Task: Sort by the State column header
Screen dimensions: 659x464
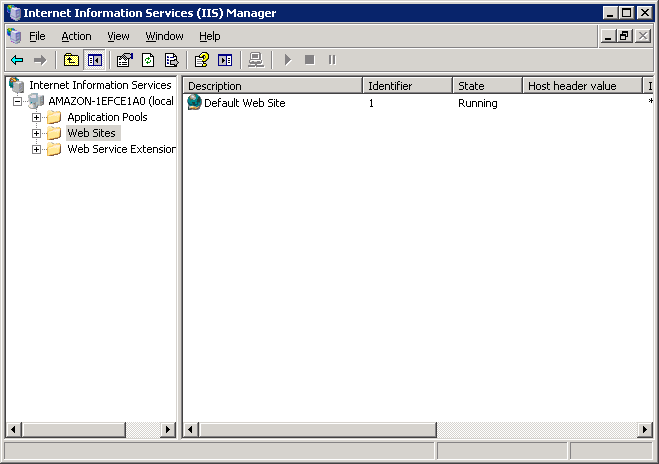Action: (x=488, y=86)
